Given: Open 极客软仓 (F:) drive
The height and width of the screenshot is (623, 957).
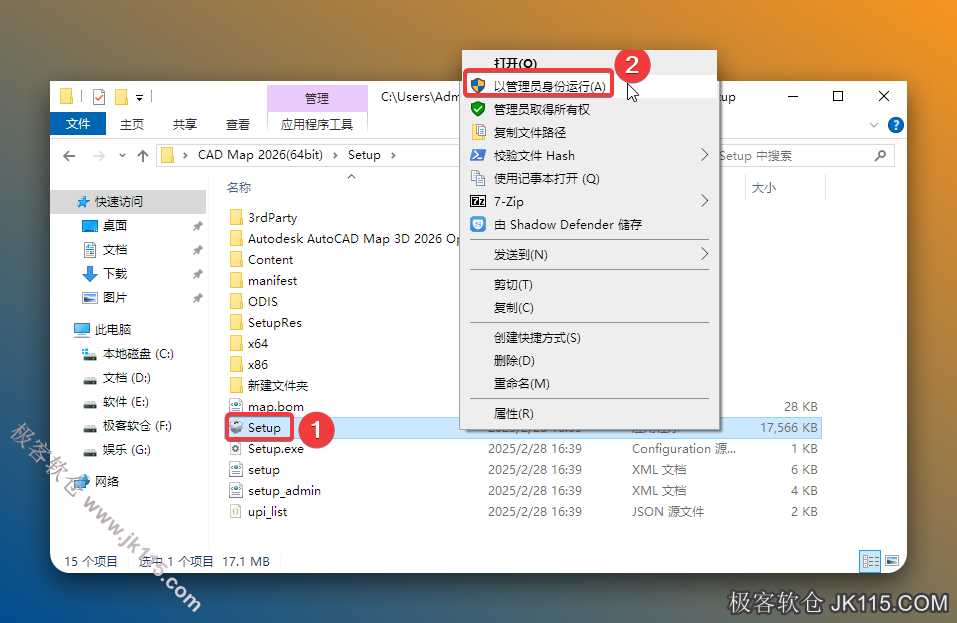Looking at the screenshot, I should (136, 426).
